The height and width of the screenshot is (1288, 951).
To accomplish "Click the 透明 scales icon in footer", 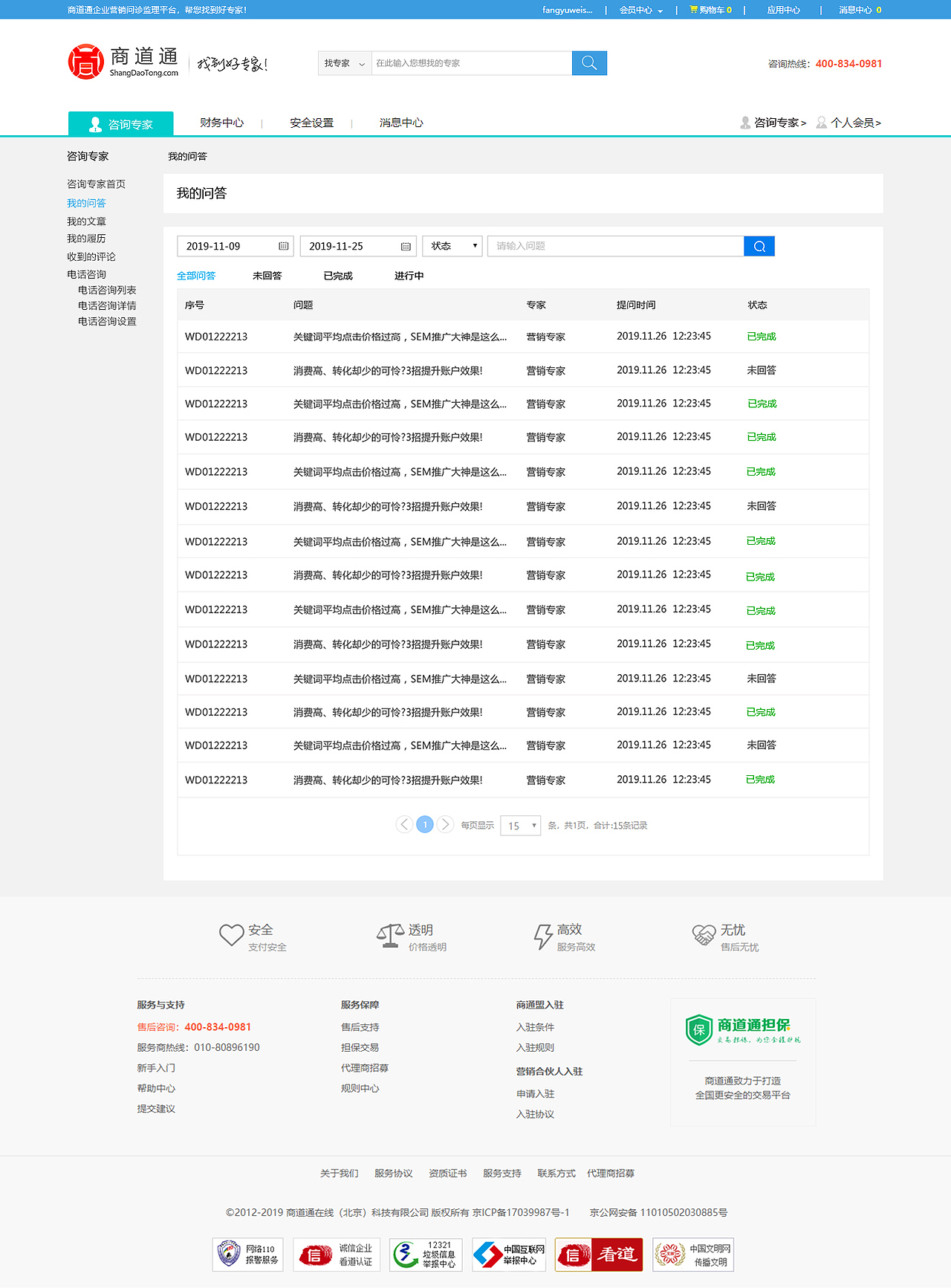I will (390, 936).
